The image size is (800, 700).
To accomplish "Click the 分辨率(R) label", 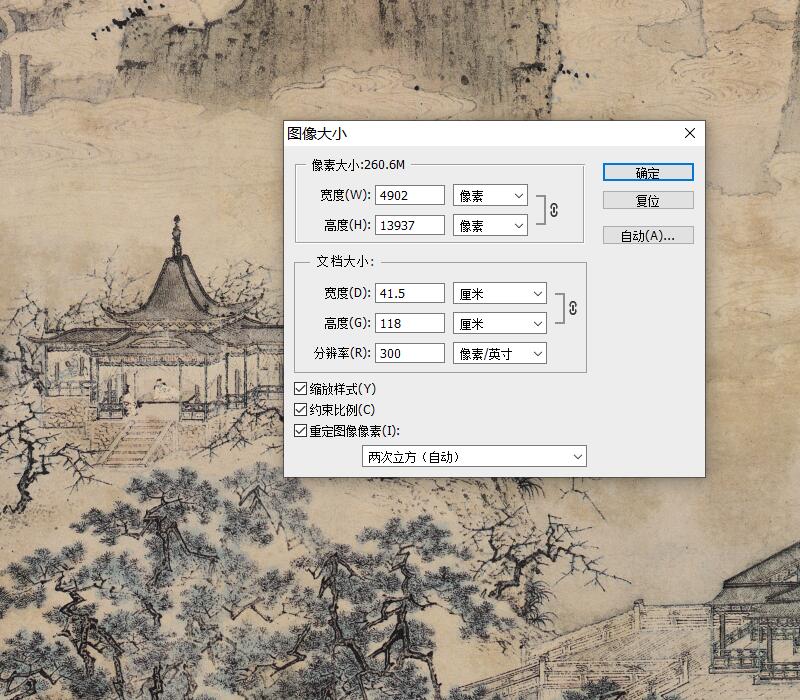I will tap(342, 353).
